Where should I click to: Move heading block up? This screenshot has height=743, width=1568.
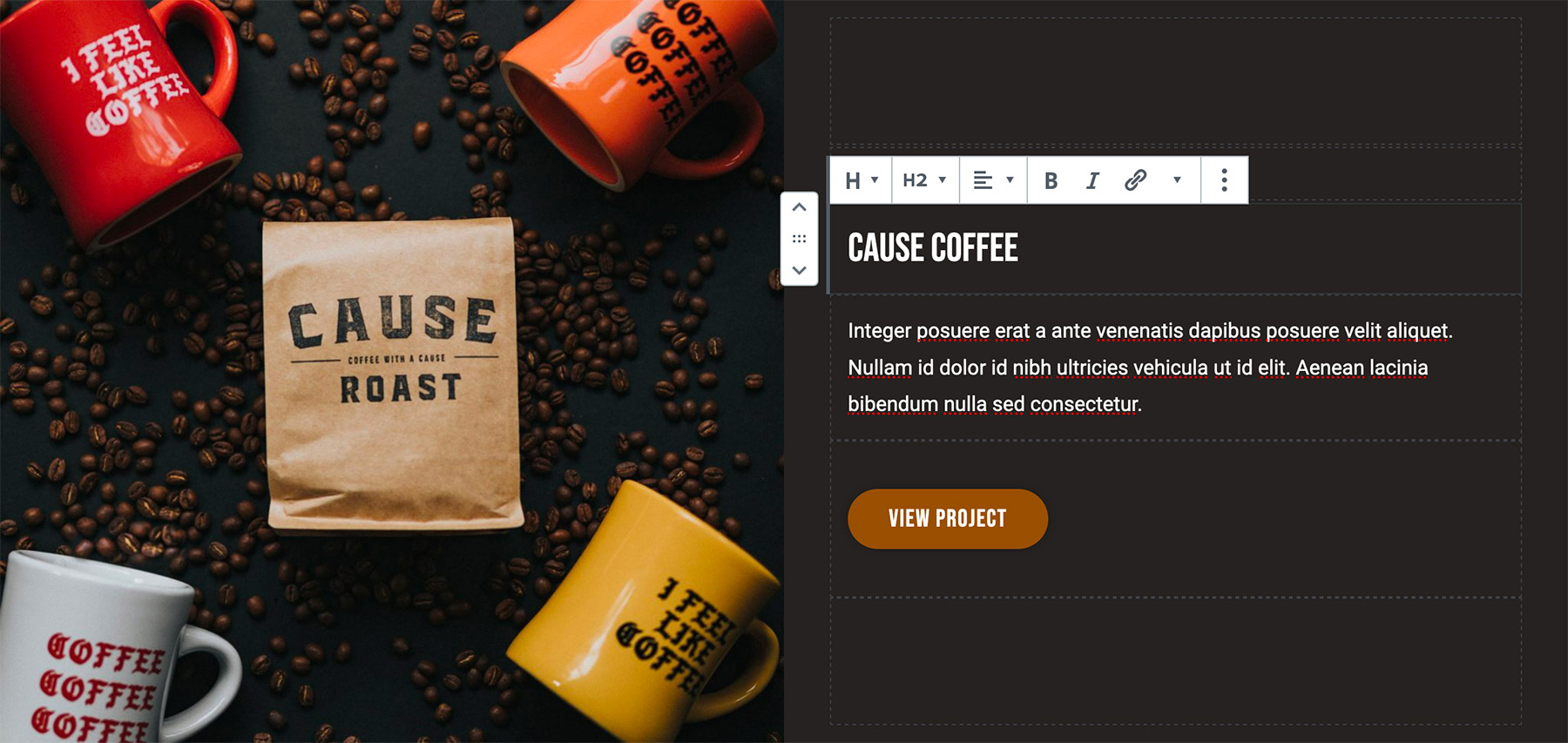coord(799,207)
